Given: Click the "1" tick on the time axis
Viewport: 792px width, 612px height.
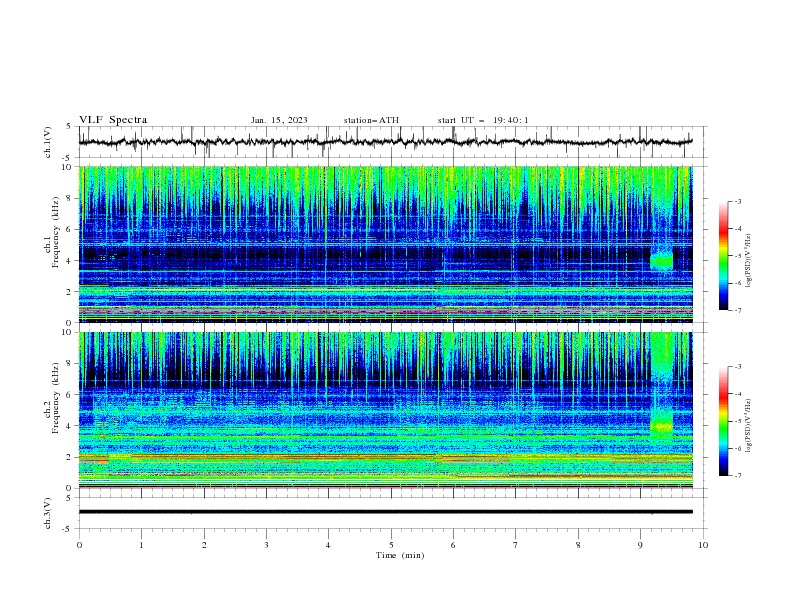Looking at the screenshot, I should pyautogui.click(x=141, y=545).
